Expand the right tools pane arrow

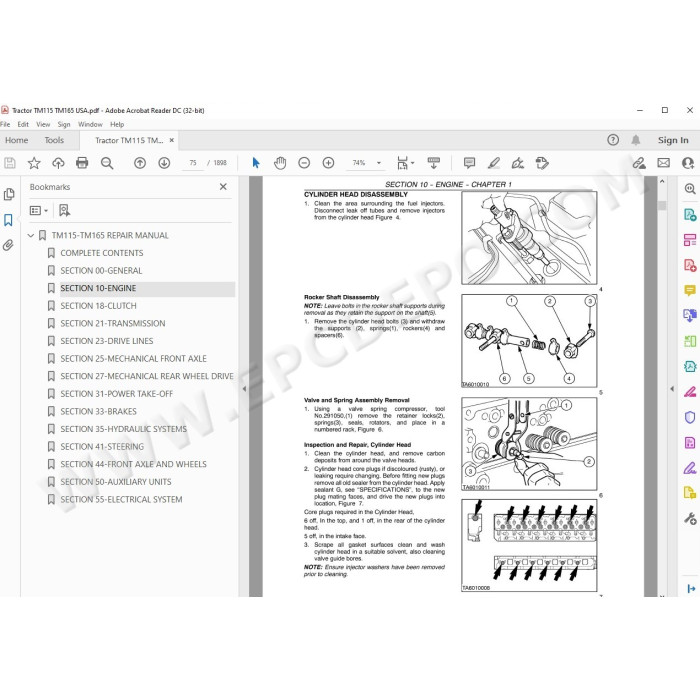(x=672, y=389)
